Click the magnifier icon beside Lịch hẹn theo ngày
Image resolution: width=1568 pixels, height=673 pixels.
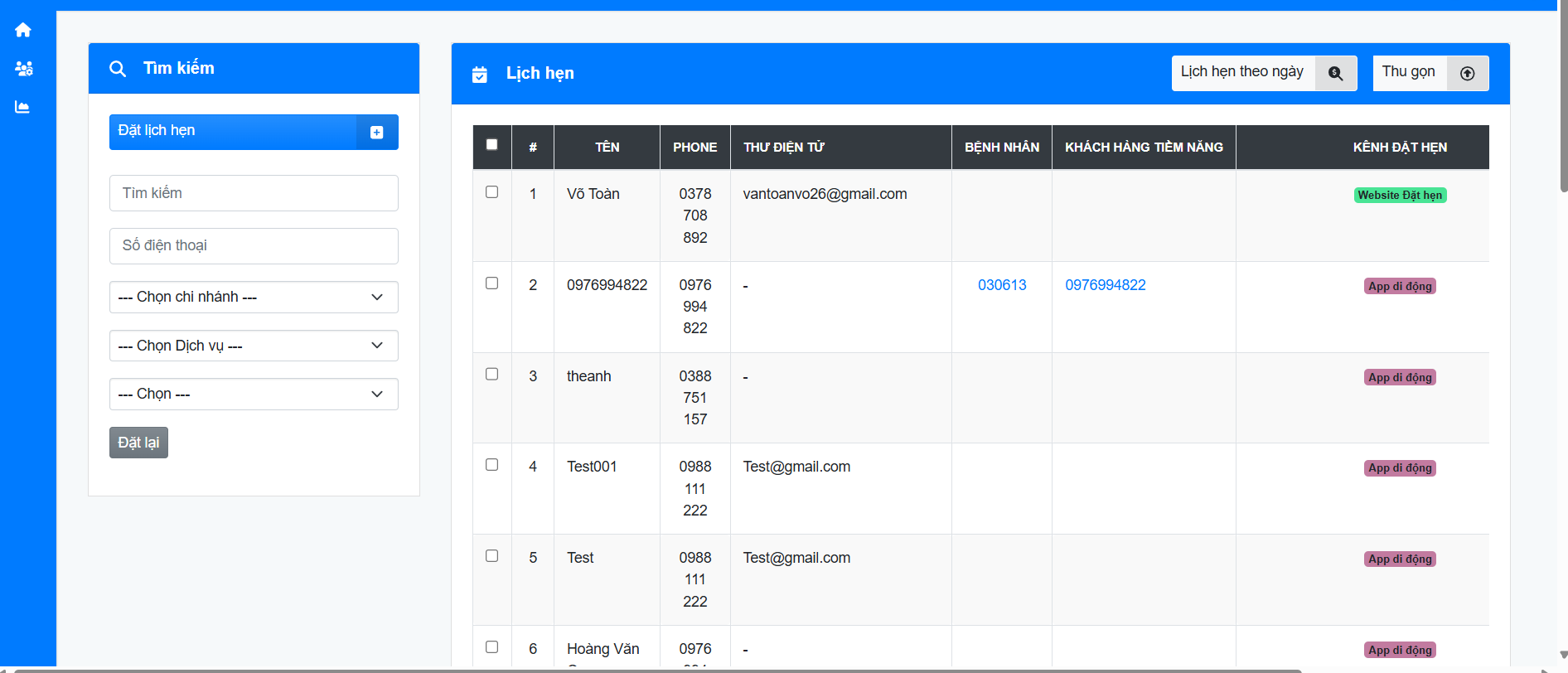coord(1335,73)
